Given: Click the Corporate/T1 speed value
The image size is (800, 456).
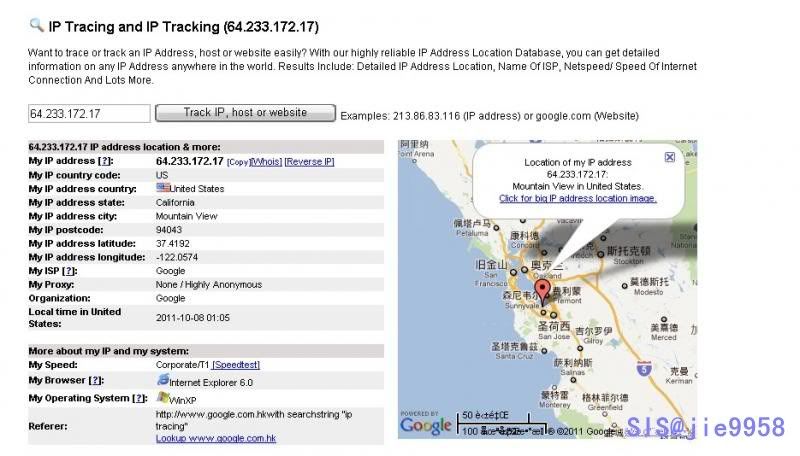Looking at the screenshot, I should [183, 365].
